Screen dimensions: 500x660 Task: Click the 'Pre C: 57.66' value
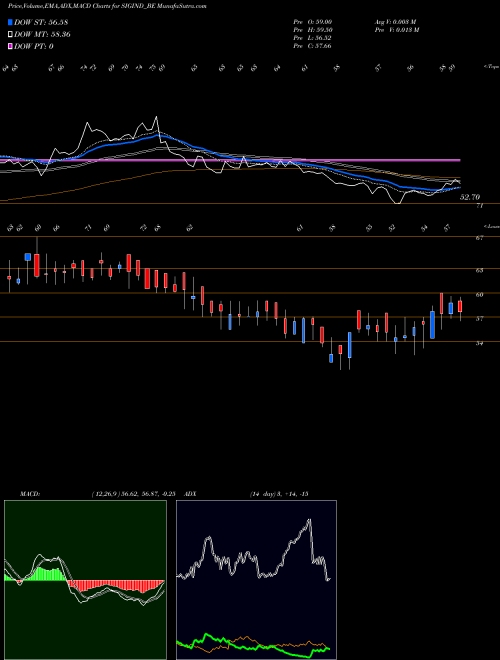pyautogui.click(x=312, y=46)
